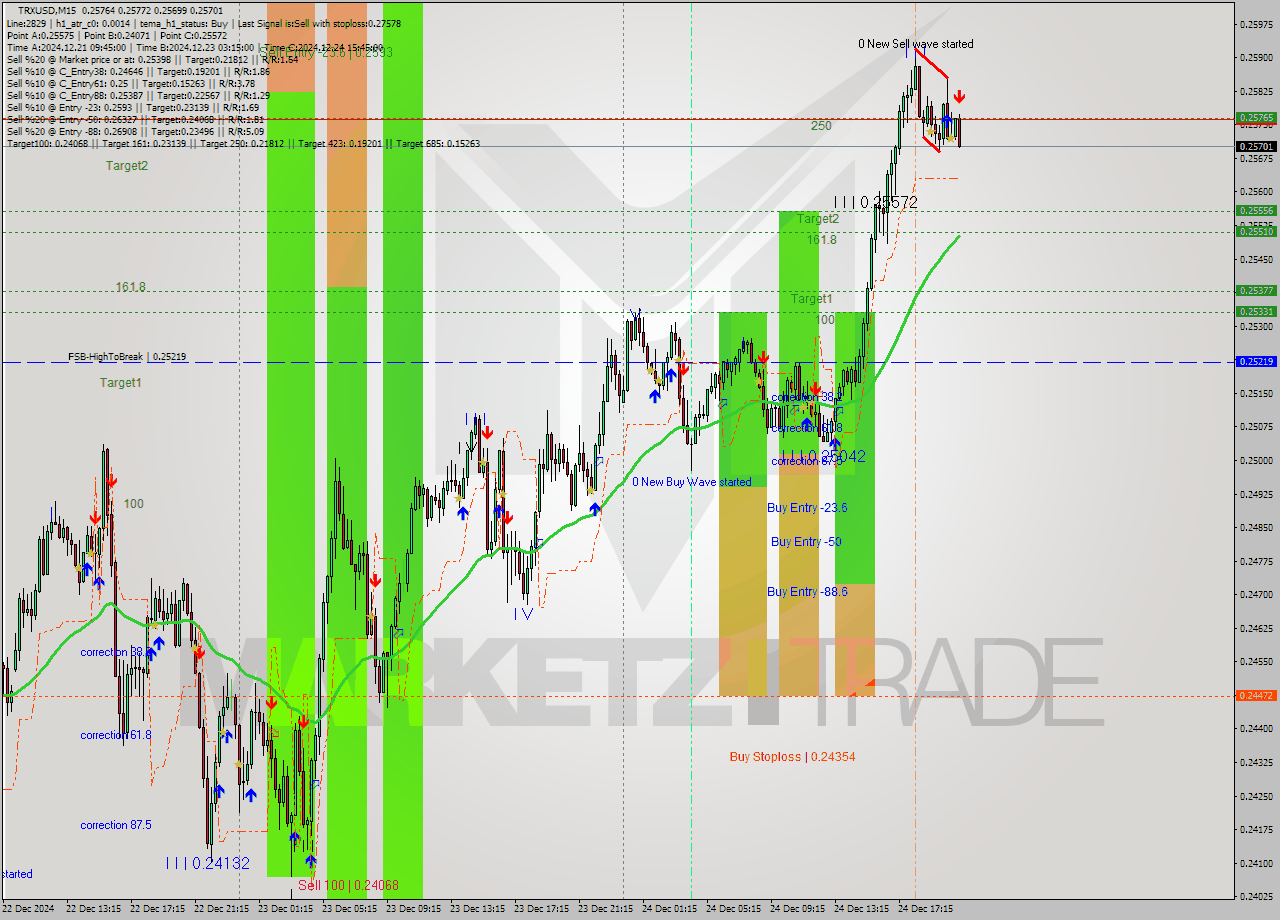Click the 0.25975 price axis tick

(x=1257, y=24)
